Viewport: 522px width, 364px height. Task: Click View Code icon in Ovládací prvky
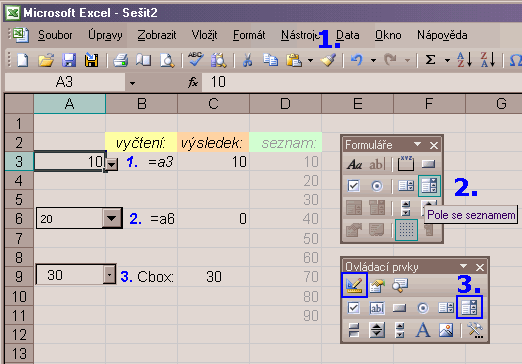point(400,286)
